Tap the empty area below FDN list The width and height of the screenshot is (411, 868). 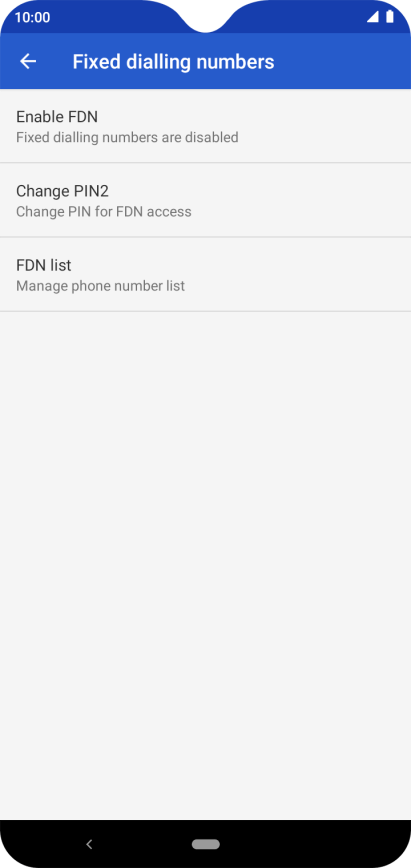206,565
